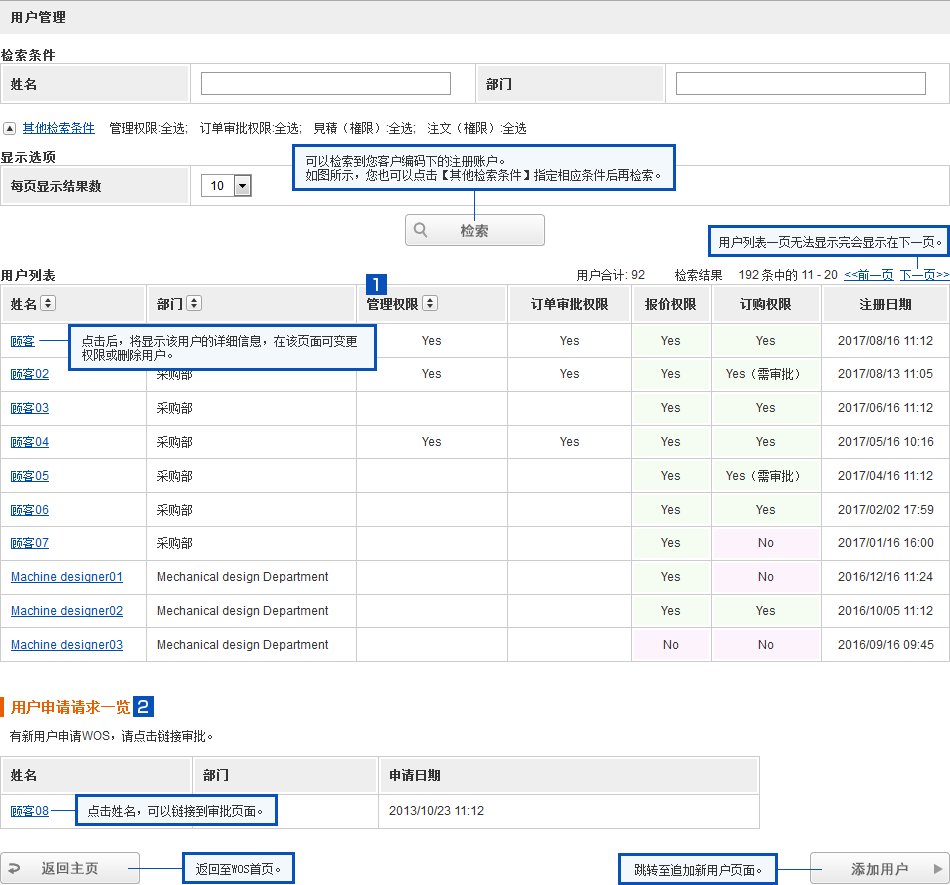
Task: Click the sort icon beside 姓名 column header
Action: pos(48,303)
